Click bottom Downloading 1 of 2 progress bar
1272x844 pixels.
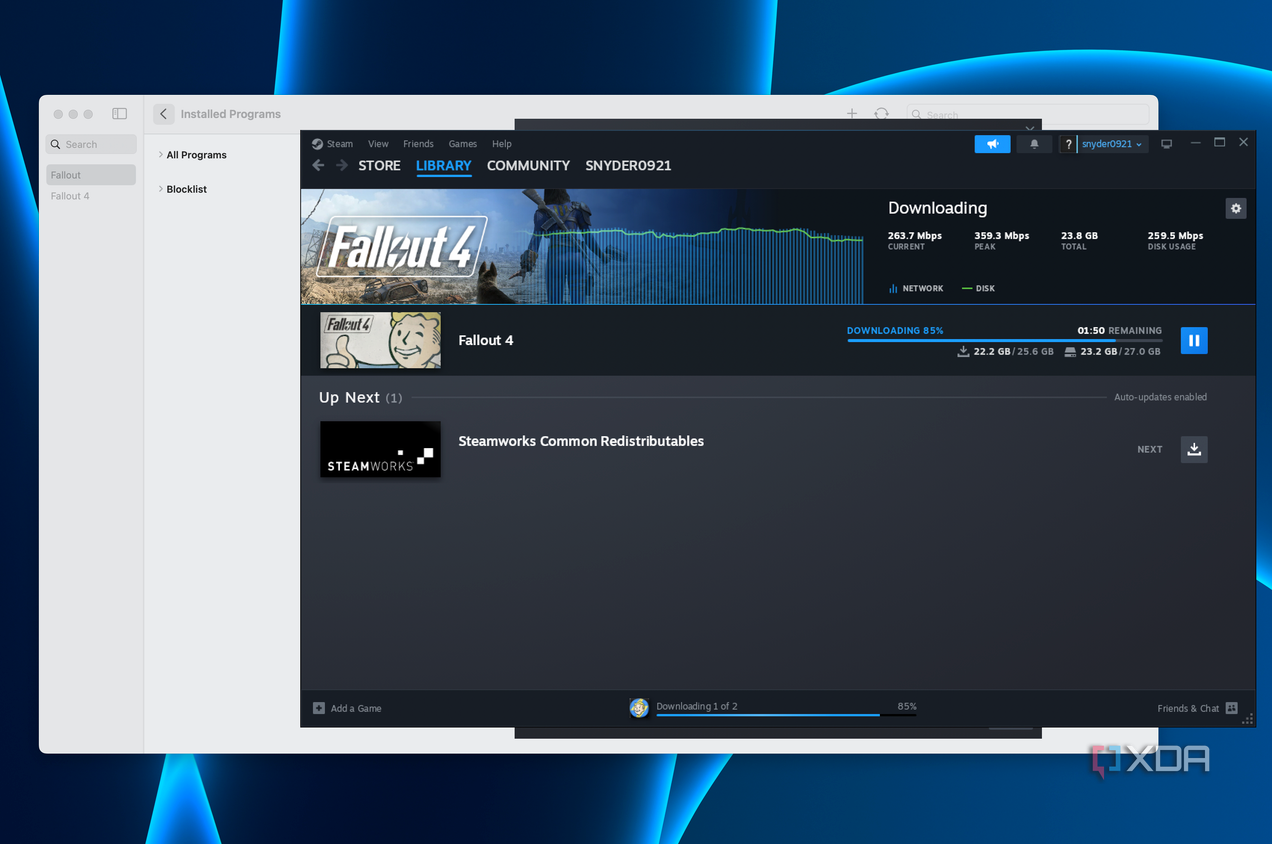click(786, 715)
